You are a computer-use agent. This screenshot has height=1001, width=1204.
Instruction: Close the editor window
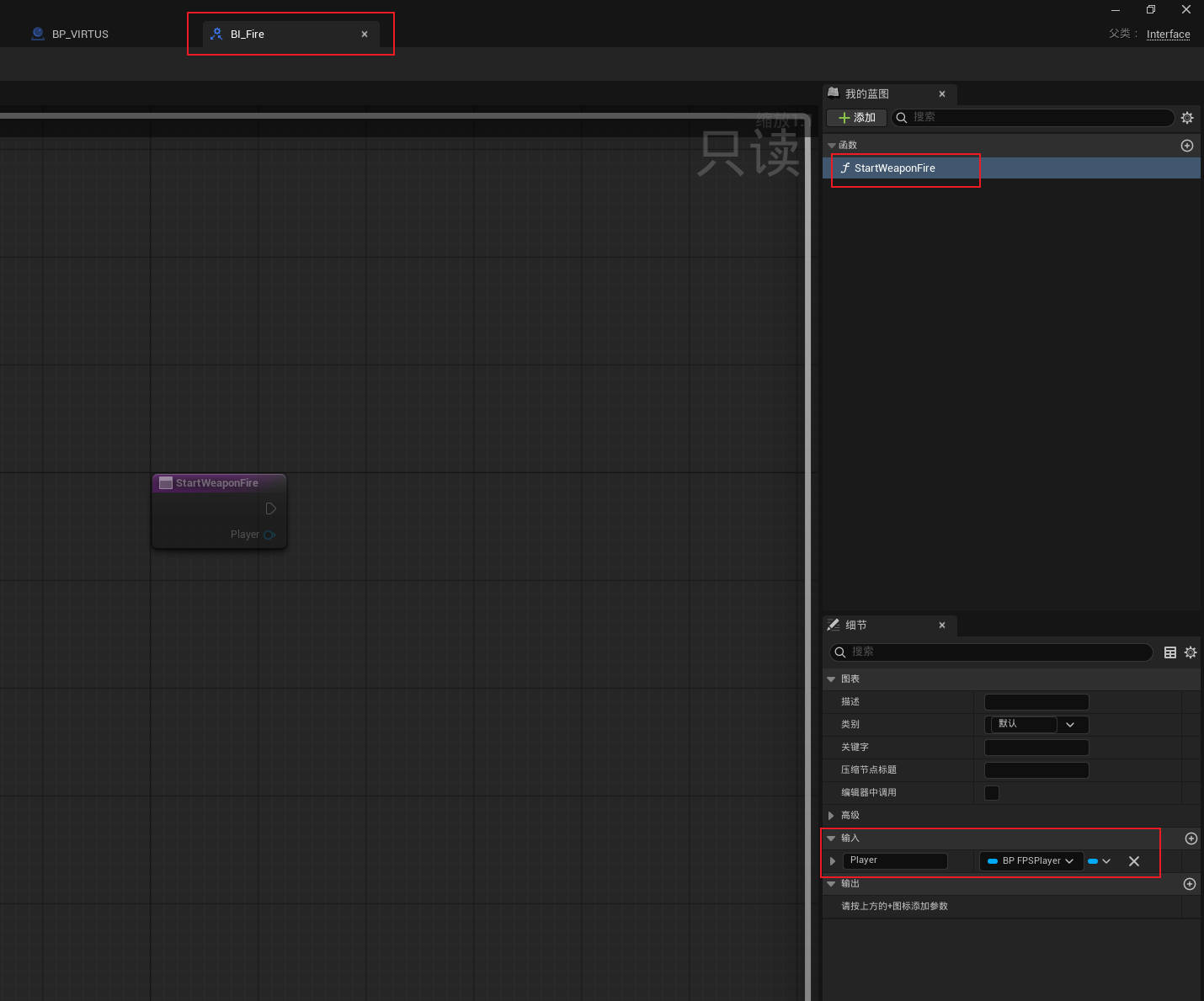tap(1186, 10)
